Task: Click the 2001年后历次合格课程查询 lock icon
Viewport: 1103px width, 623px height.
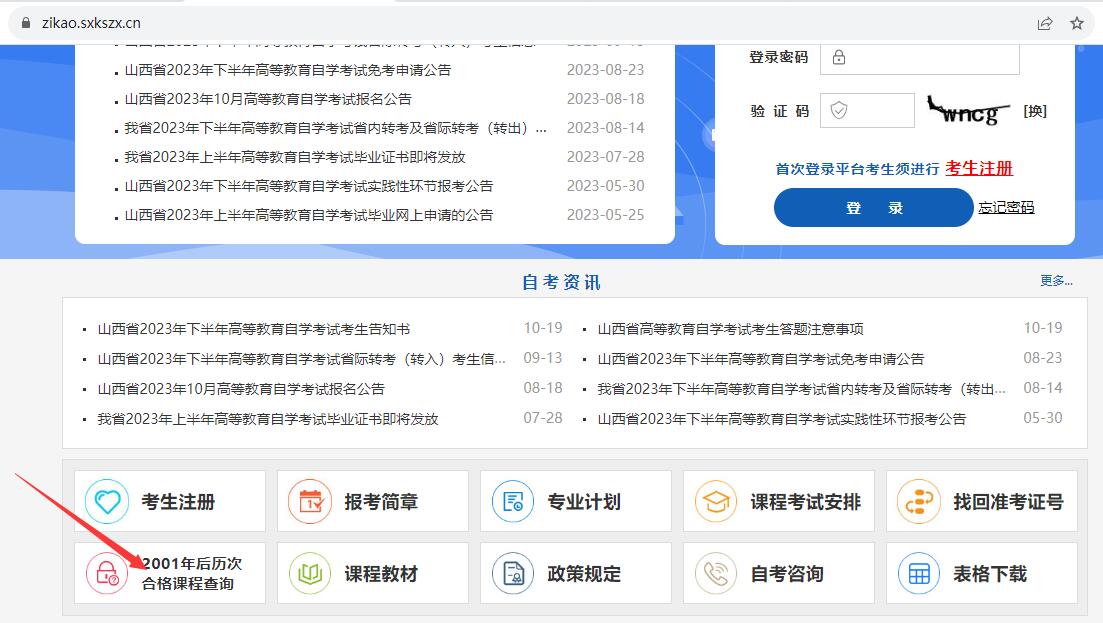Action: click(107, 574)
